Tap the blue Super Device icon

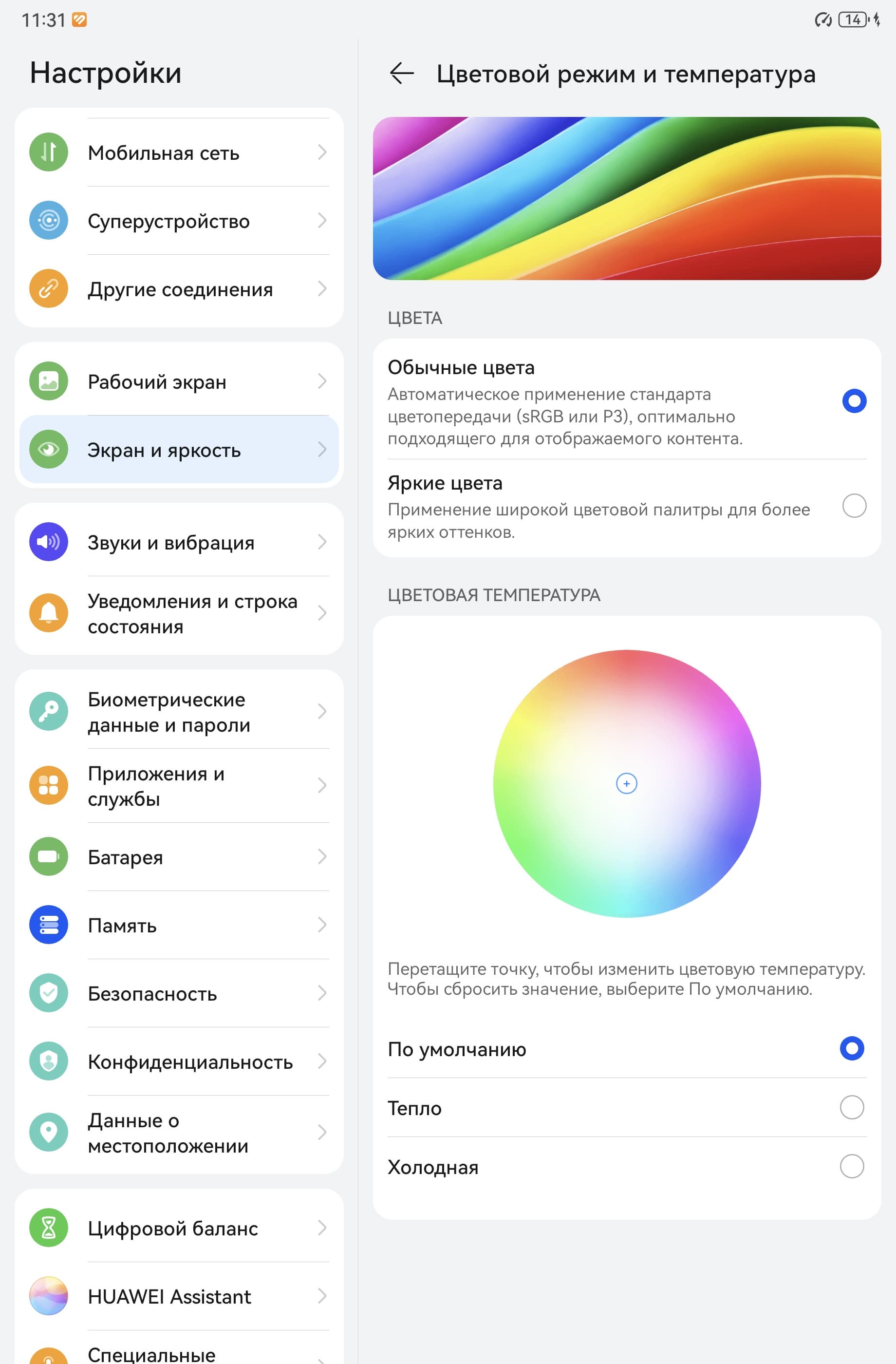click(49, 221)
